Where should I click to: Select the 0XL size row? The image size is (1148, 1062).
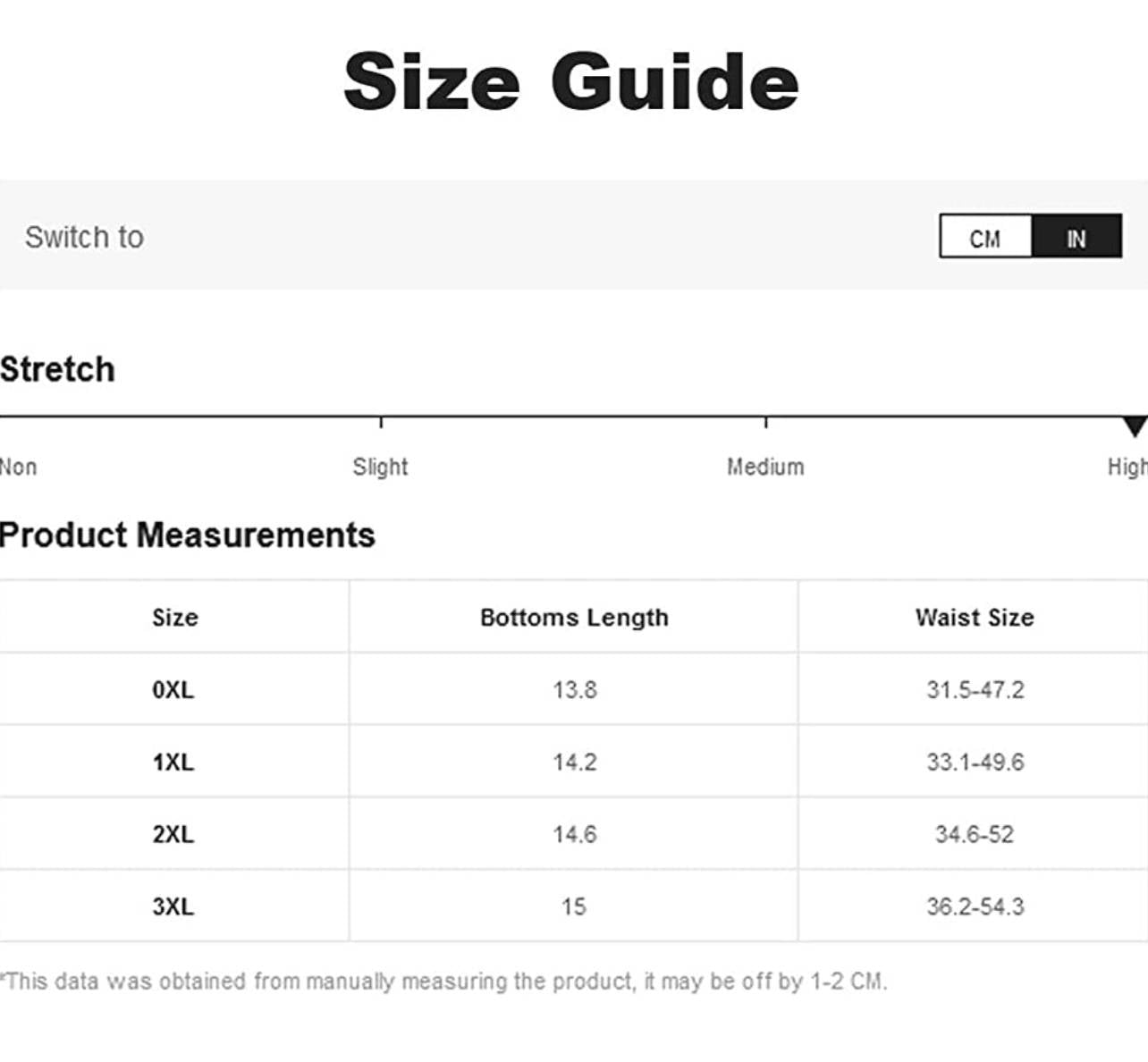point(173,690)
